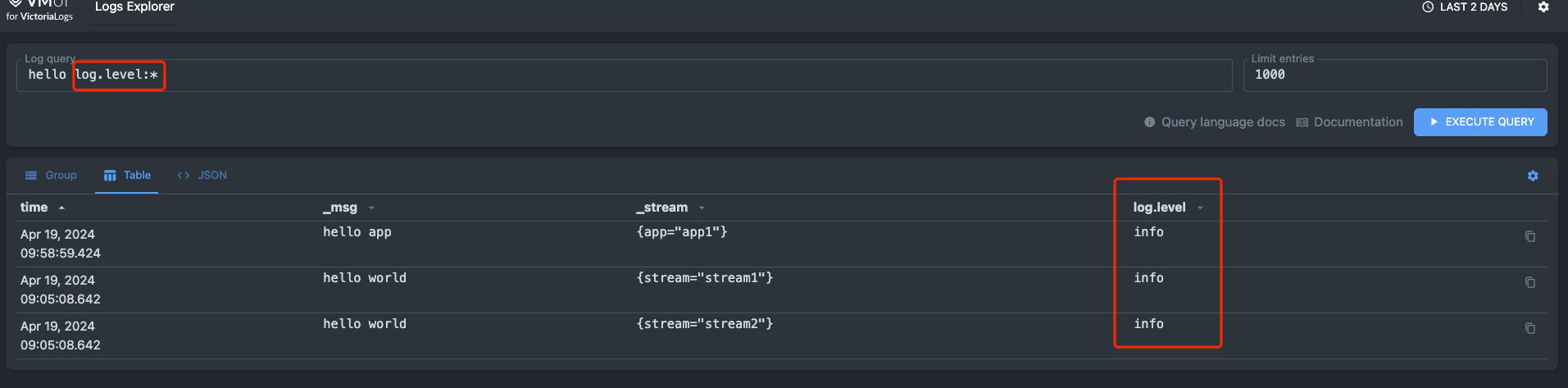Open table settings gear icon

pyautogui.click(x=1533, y=176)
